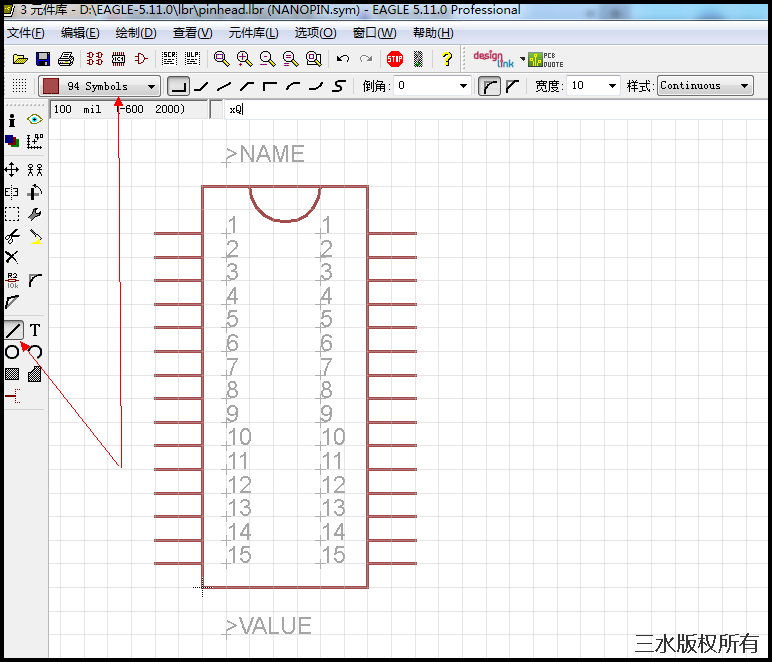The width and height of the screenshot is (772, 662).
Task: Select the Mirror tool
Action: point(12,192)
